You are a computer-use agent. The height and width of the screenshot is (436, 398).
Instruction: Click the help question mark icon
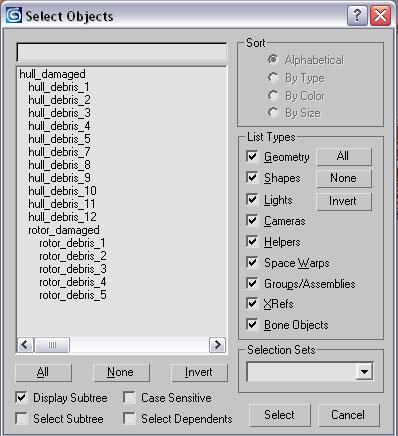pyautogui.click(x=357, y=15)
